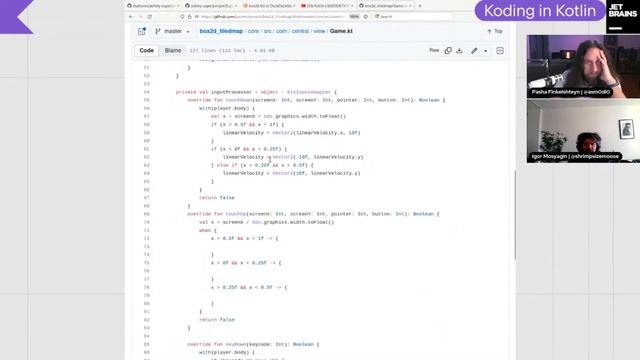The image size is (640, 360).
Task: Expand the GitHub file tree side panel
Action: (x=142, y=31)
